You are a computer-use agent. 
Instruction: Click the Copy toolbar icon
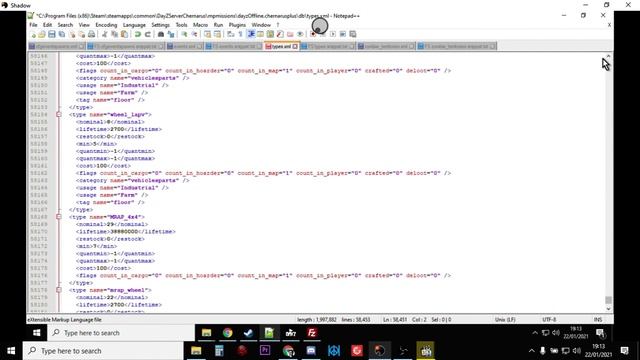tap(114, 34)
